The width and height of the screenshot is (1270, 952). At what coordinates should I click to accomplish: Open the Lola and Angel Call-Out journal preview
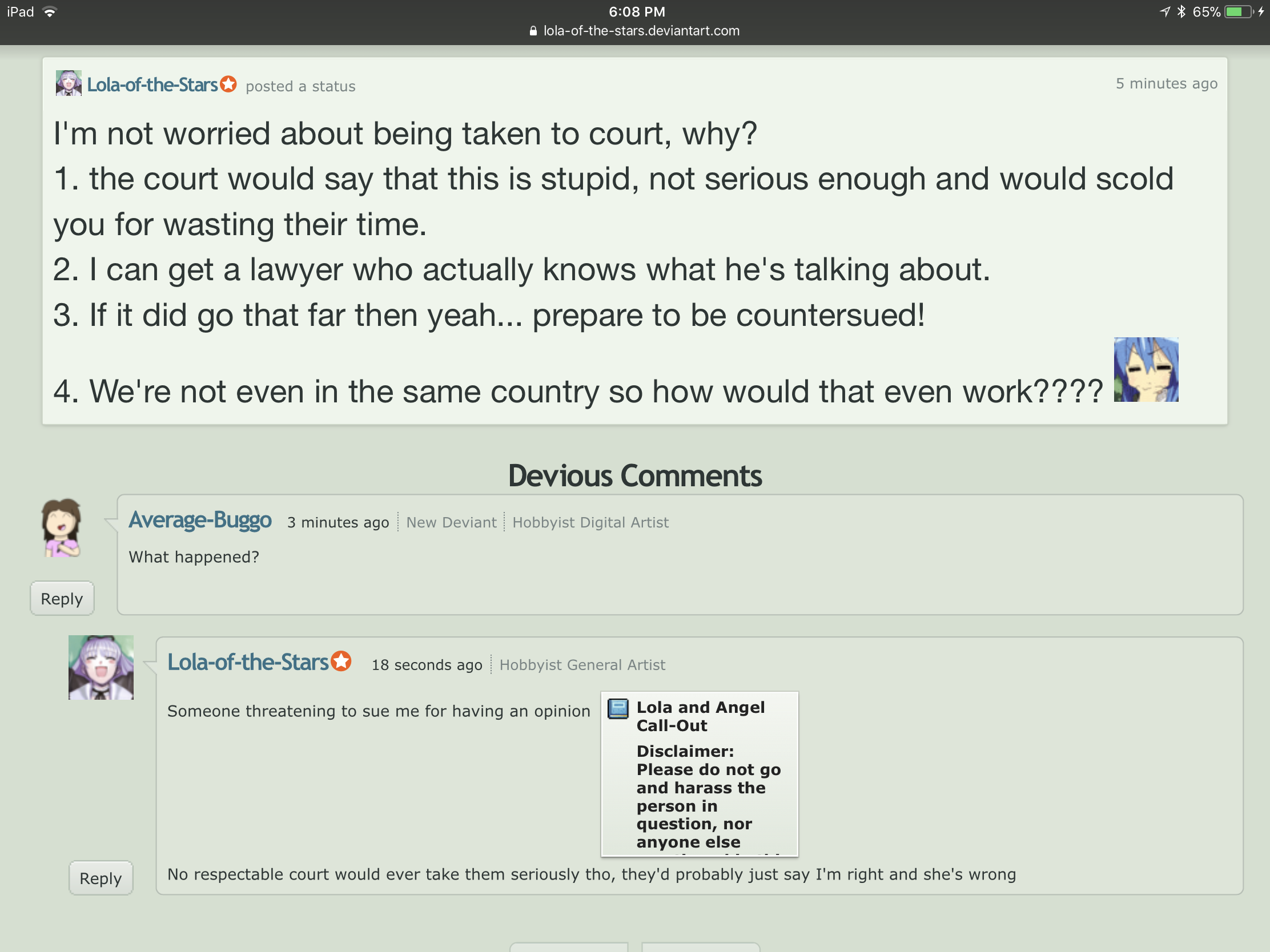700,773
